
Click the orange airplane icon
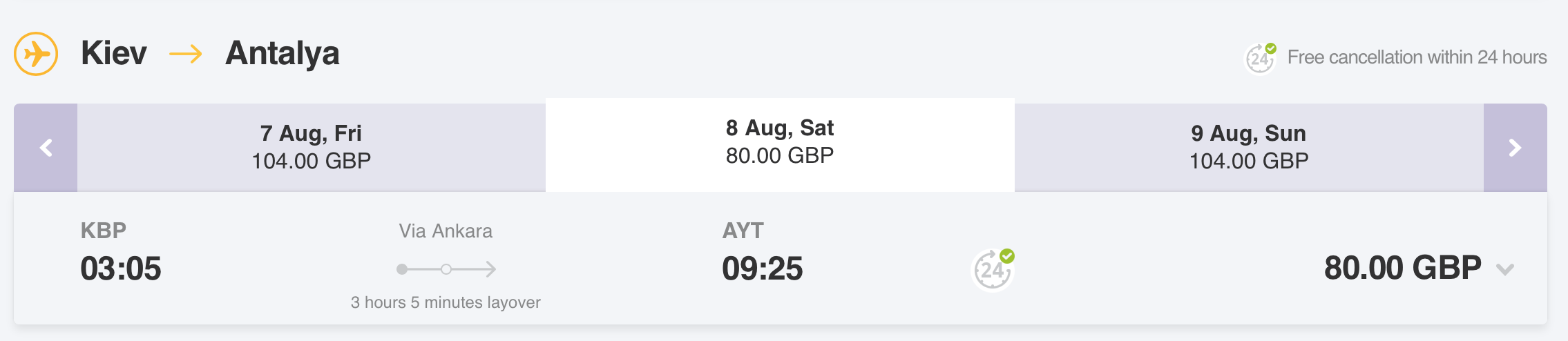coord(36,54)
